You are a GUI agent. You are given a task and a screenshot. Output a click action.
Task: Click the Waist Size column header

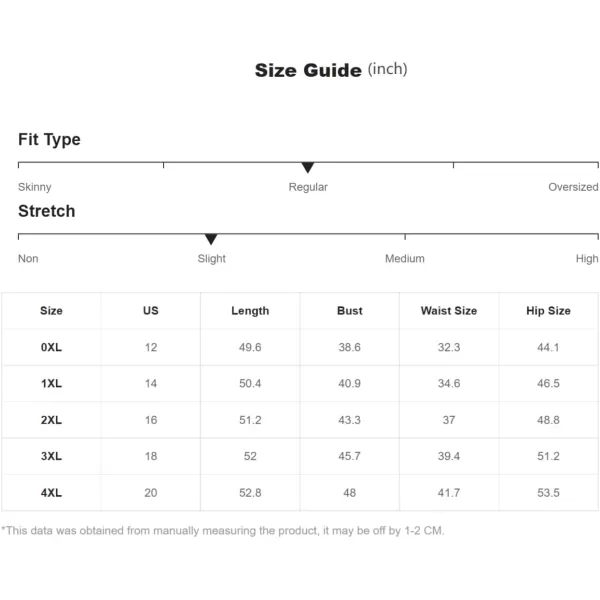tap(449, 311)
